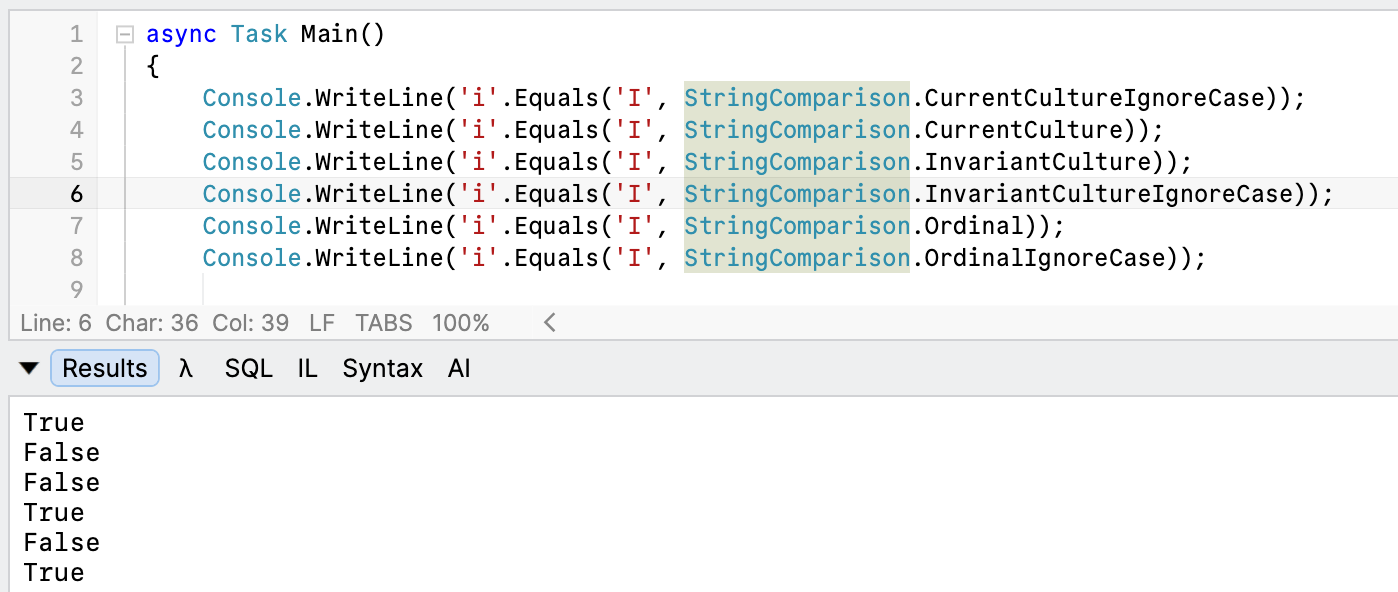Viewport: 1398px width, 592px height.
Task: Switch to the Results tab
Action: tap(105, 368)
